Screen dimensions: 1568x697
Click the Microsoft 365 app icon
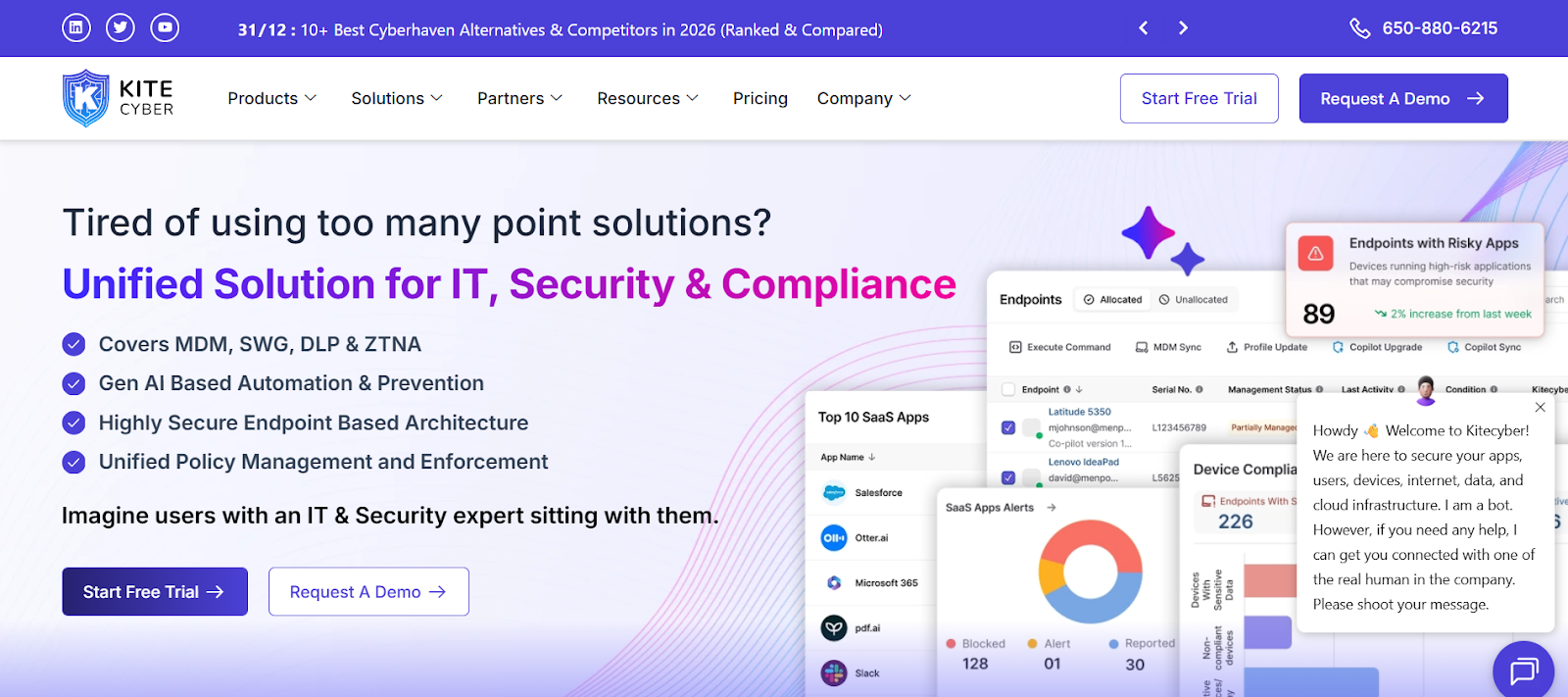click(834, 583)
